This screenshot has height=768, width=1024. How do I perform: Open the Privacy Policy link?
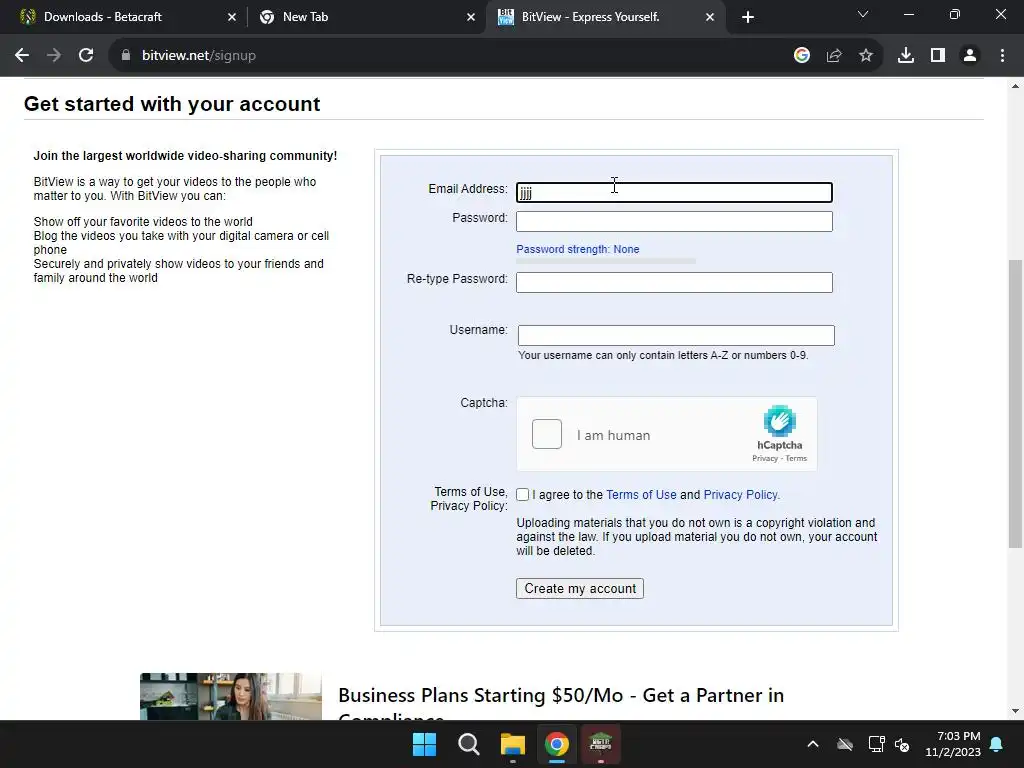click(741, 495)
